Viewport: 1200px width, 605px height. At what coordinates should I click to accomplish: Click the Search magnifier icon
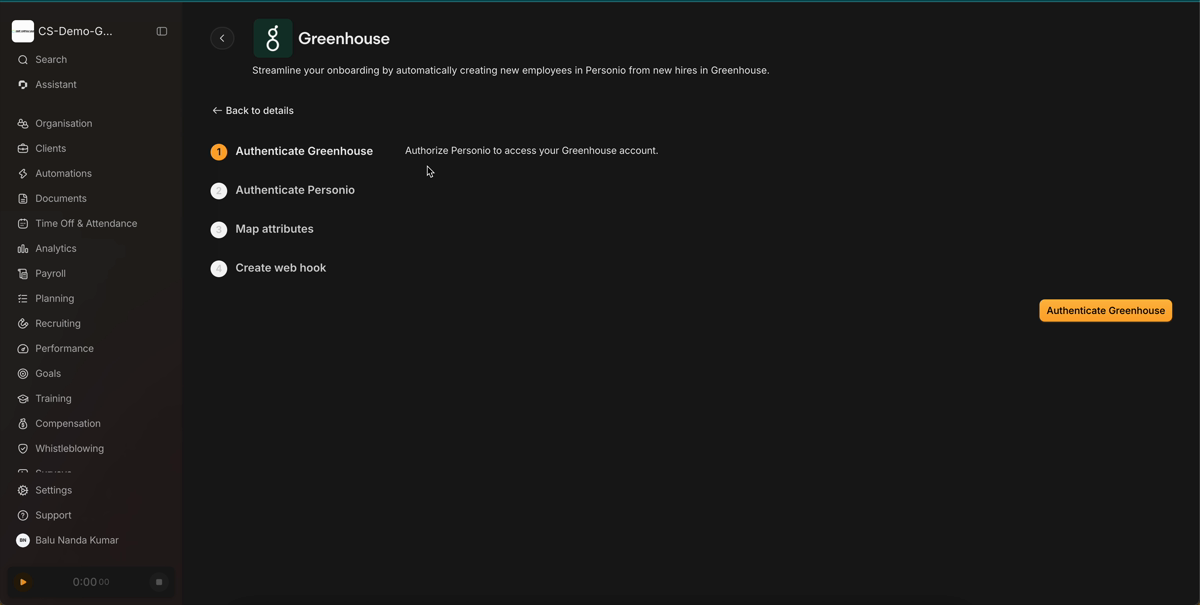(x=23, y=60)
